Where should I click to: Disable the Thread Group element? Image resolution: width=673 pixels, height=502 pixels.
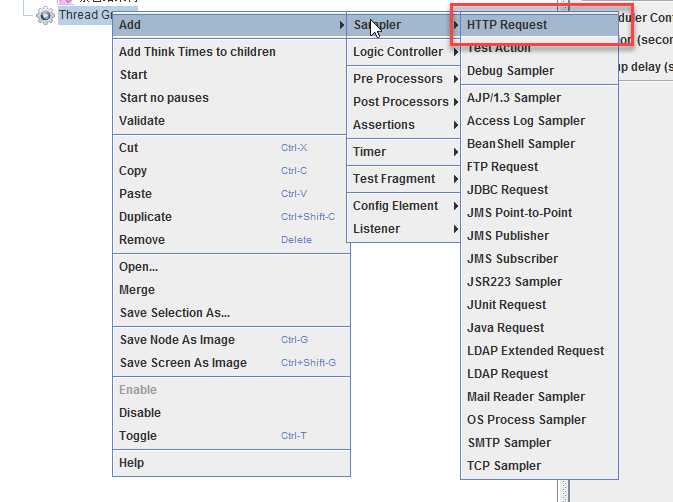click(140, 413)
